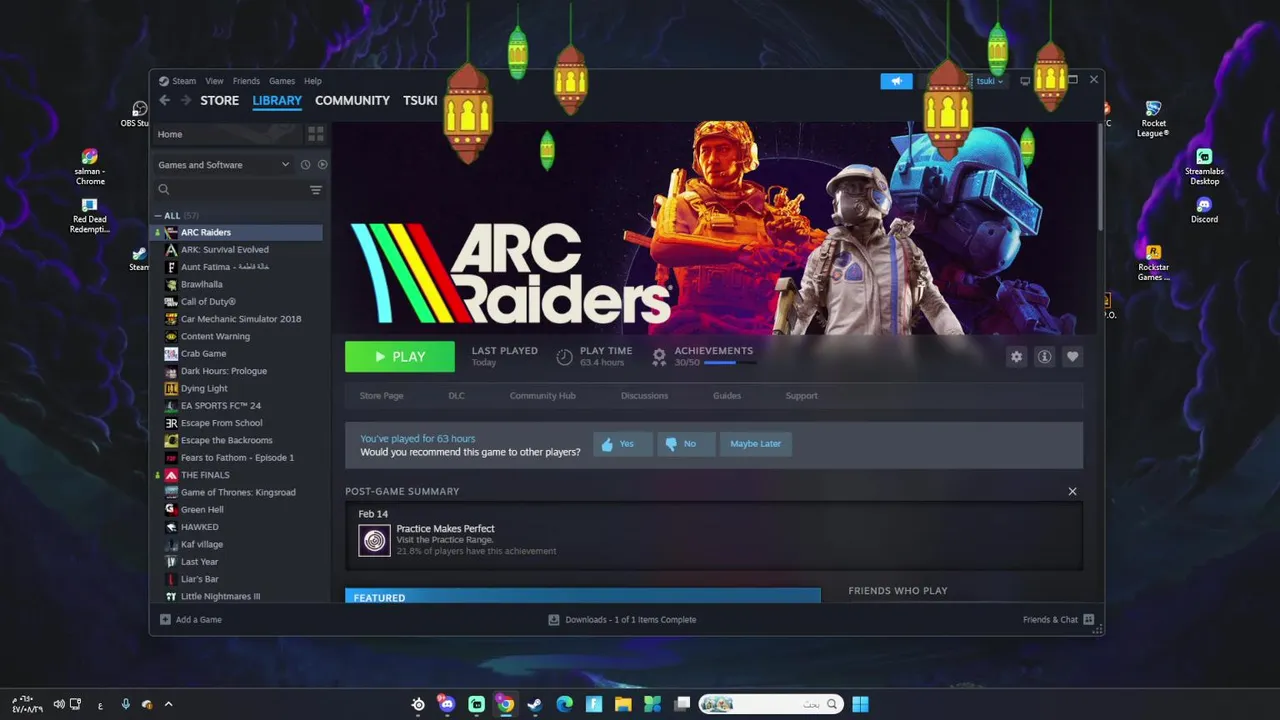Click Add a Game plus icon
The image size is (1280, 720).
165,620
